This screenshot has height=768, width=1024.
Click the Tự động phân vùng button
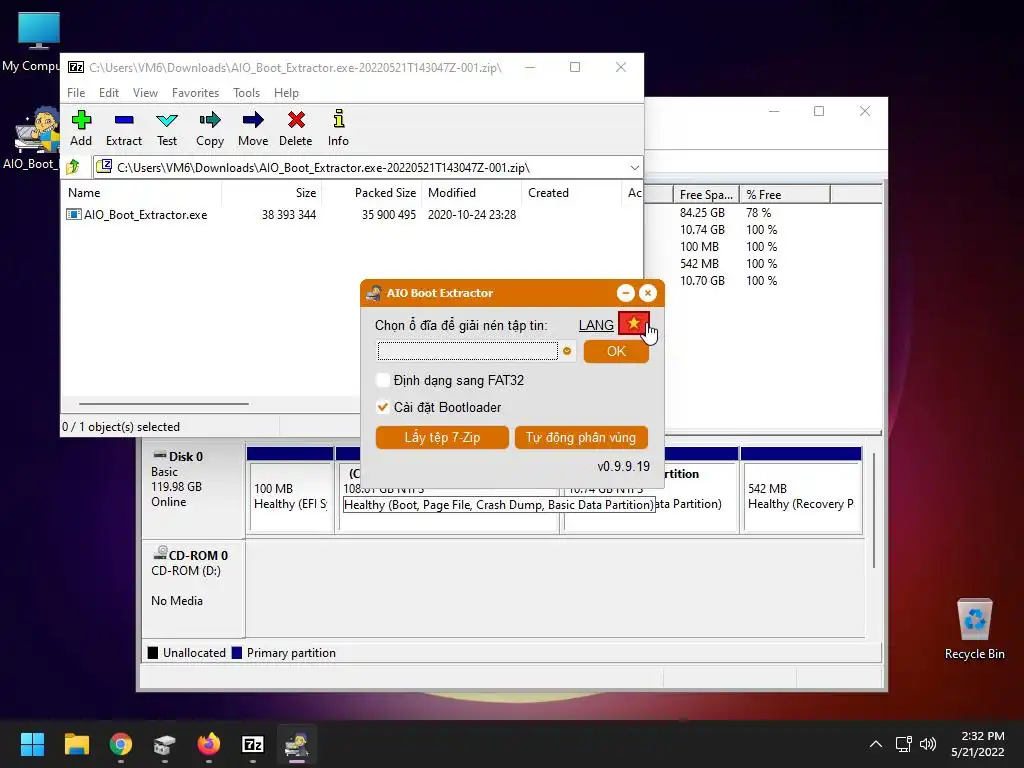[581, 438]
